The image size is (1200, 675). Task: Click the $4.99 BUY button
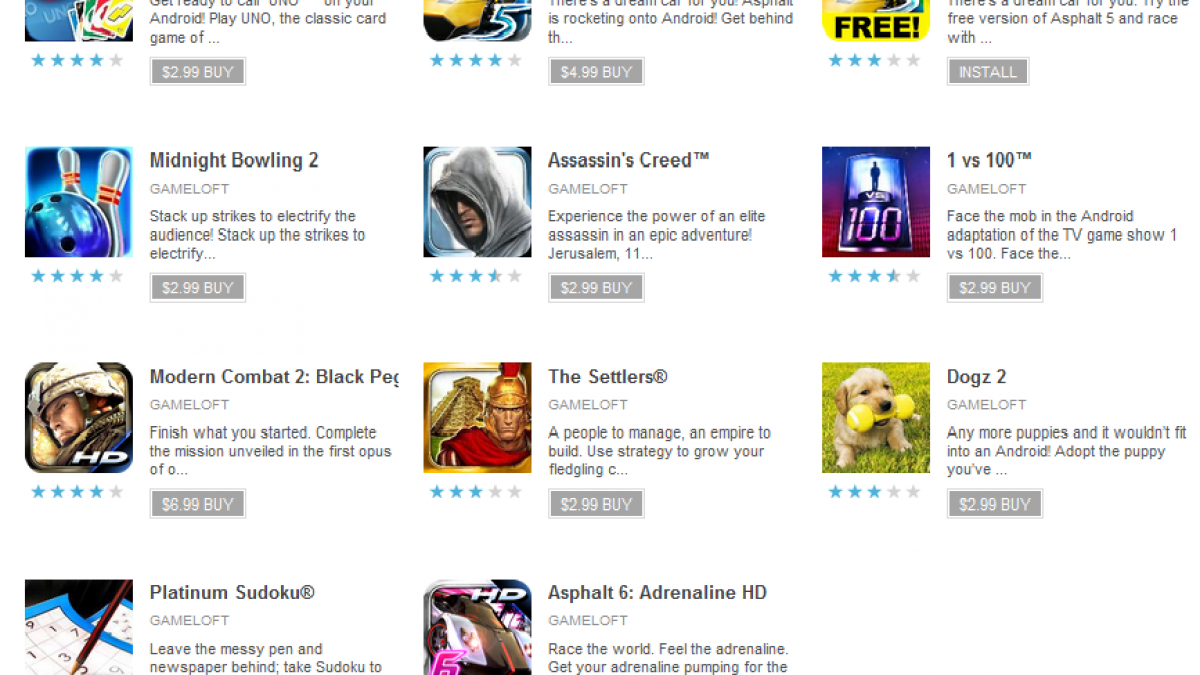click(x=596, y=72)
